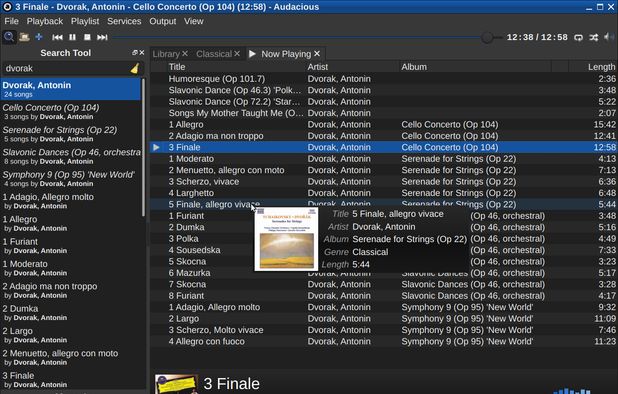618x394 pixels.
Task: Open the volume control speaker icon
Action: 609,37
